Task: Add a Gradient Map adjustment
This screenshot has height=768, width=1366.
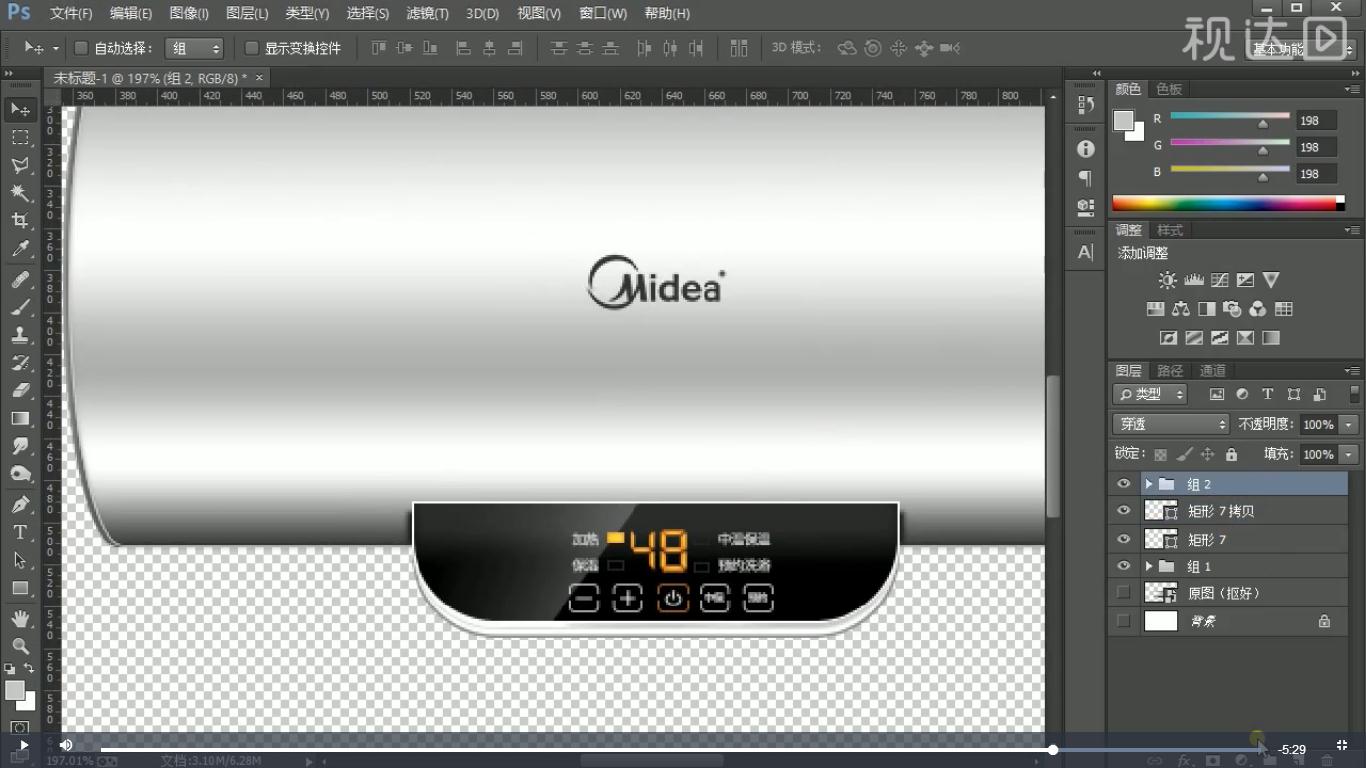Action: point(1271,338)
